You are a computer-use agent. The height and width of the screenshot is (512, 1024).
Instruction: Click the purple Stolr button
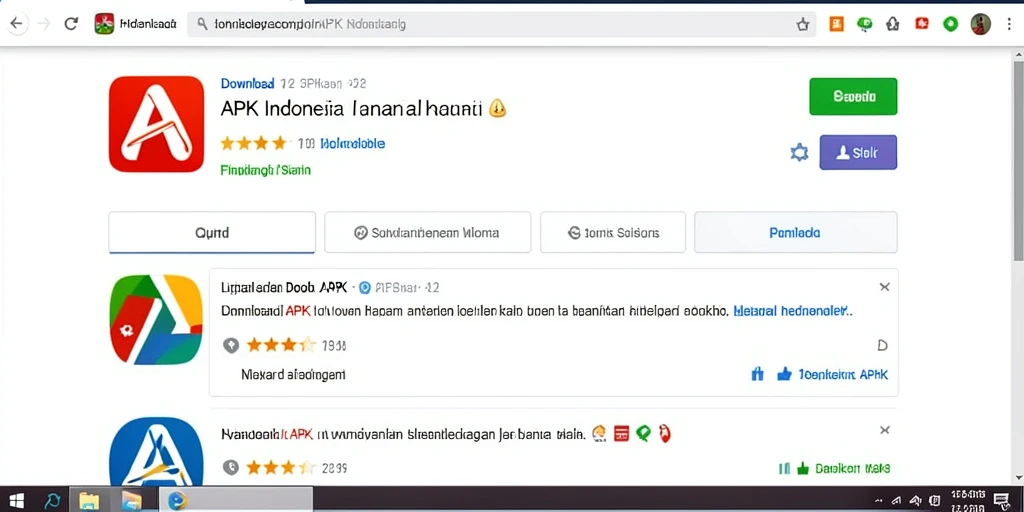(x=857, y=153)
